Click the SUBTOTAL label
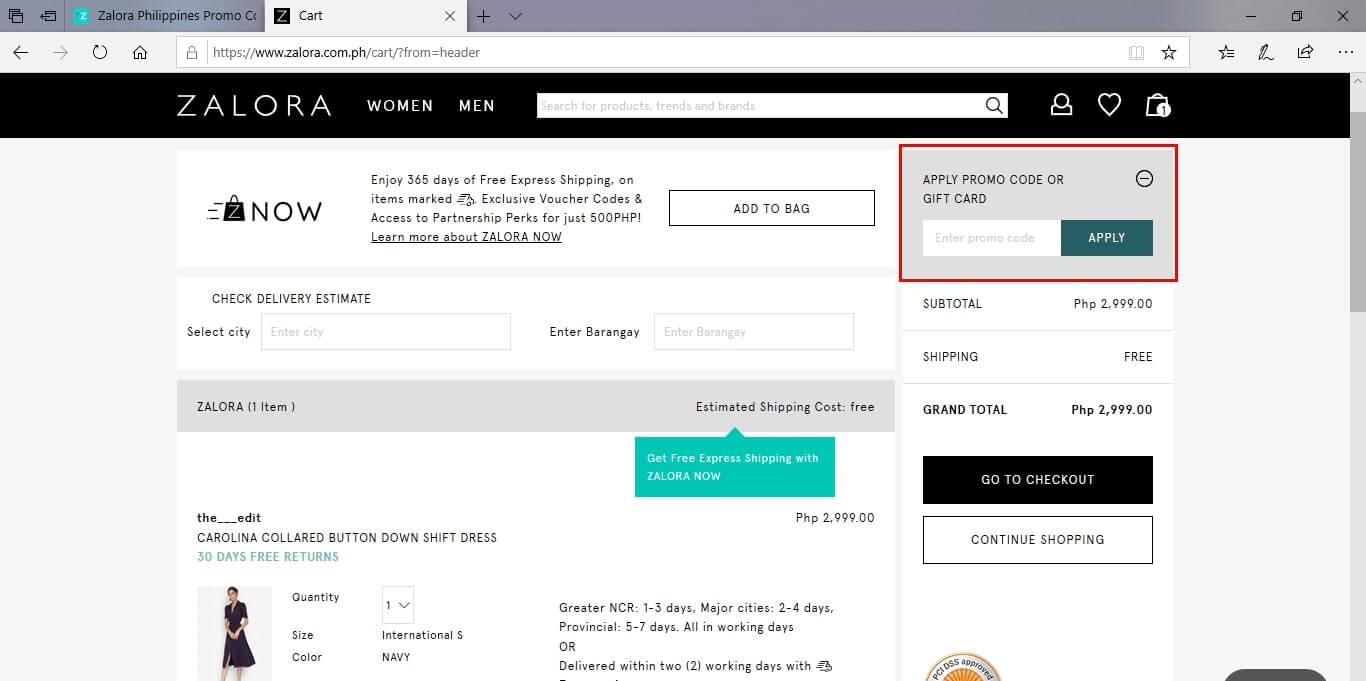1366x681 pixels. 952,304
